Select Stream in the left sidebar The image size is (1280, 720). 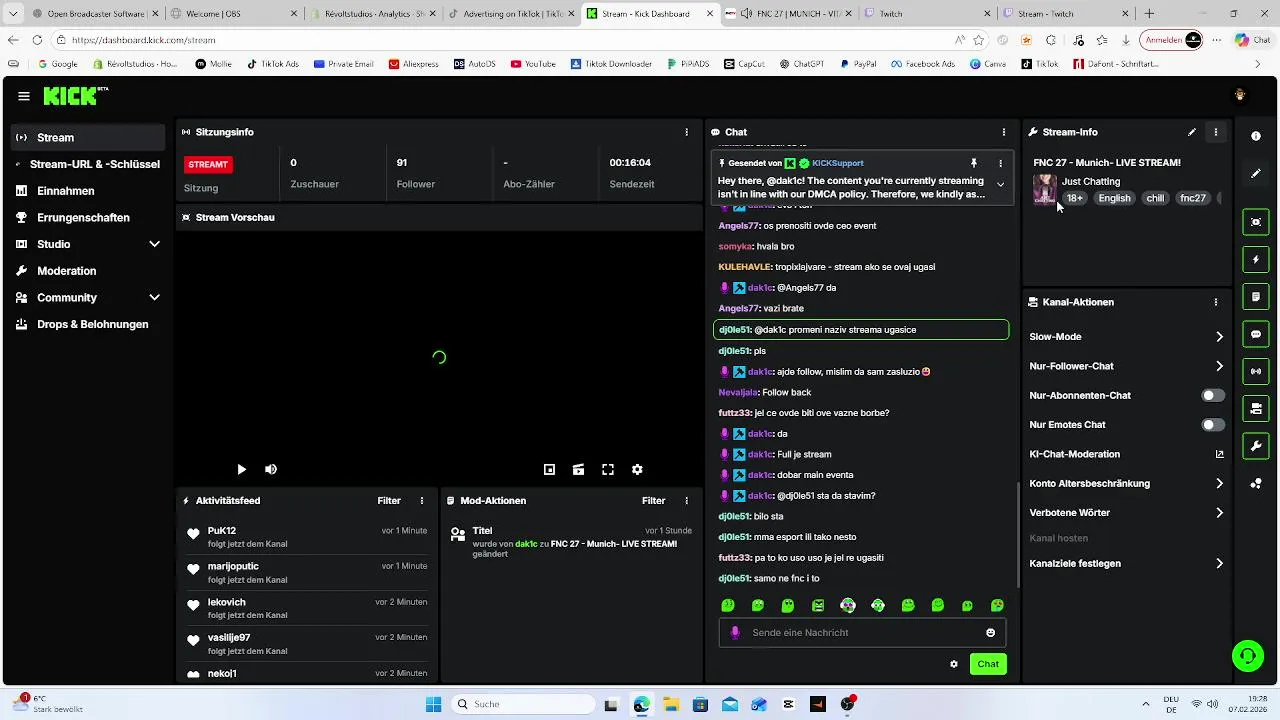(88, 137)
